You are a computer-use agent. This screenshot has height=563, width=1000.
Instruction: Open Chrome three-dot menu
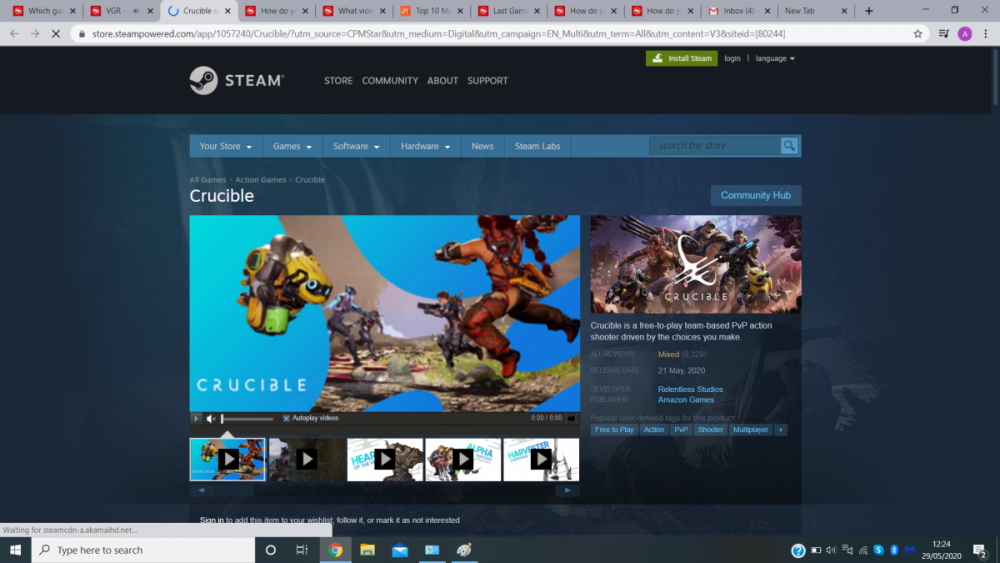point(985,34)
